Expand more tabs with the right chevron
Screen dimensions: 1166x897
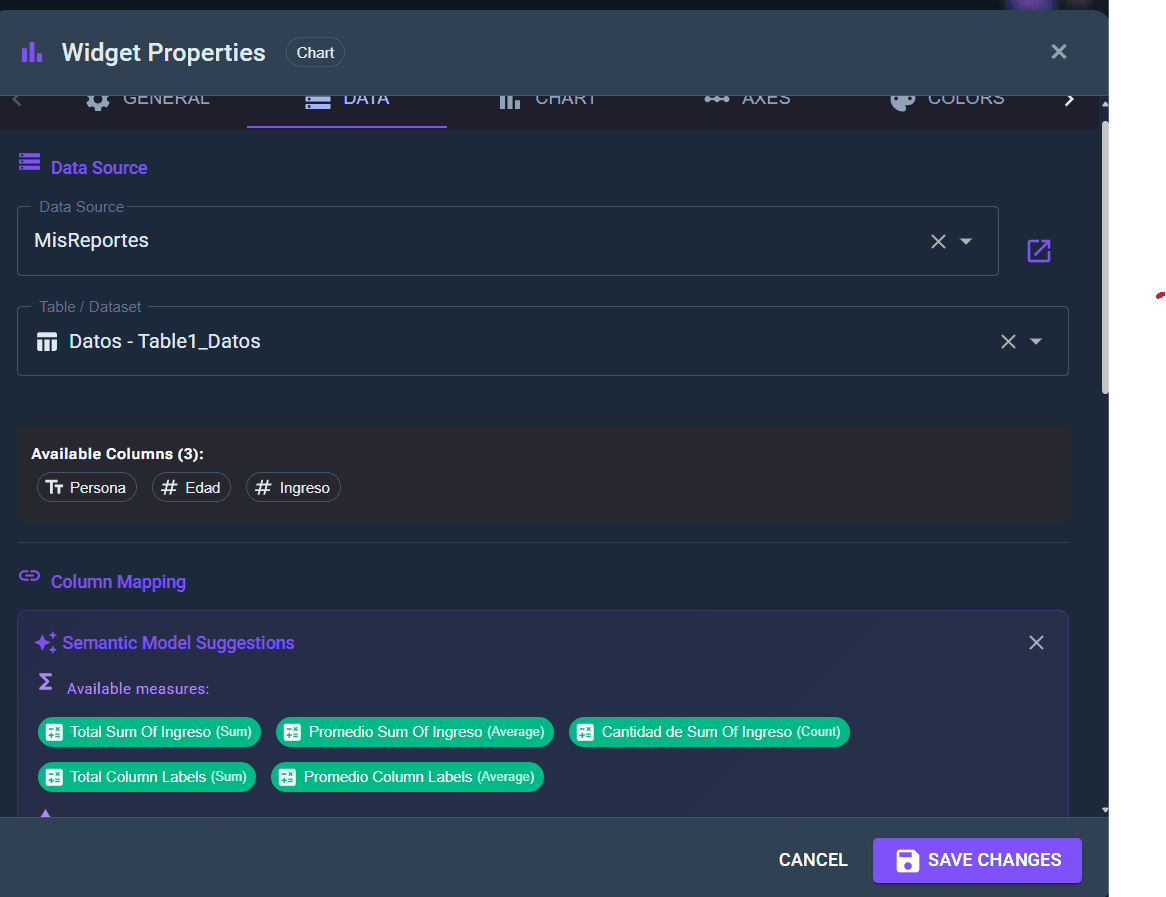click(1068, 99)
